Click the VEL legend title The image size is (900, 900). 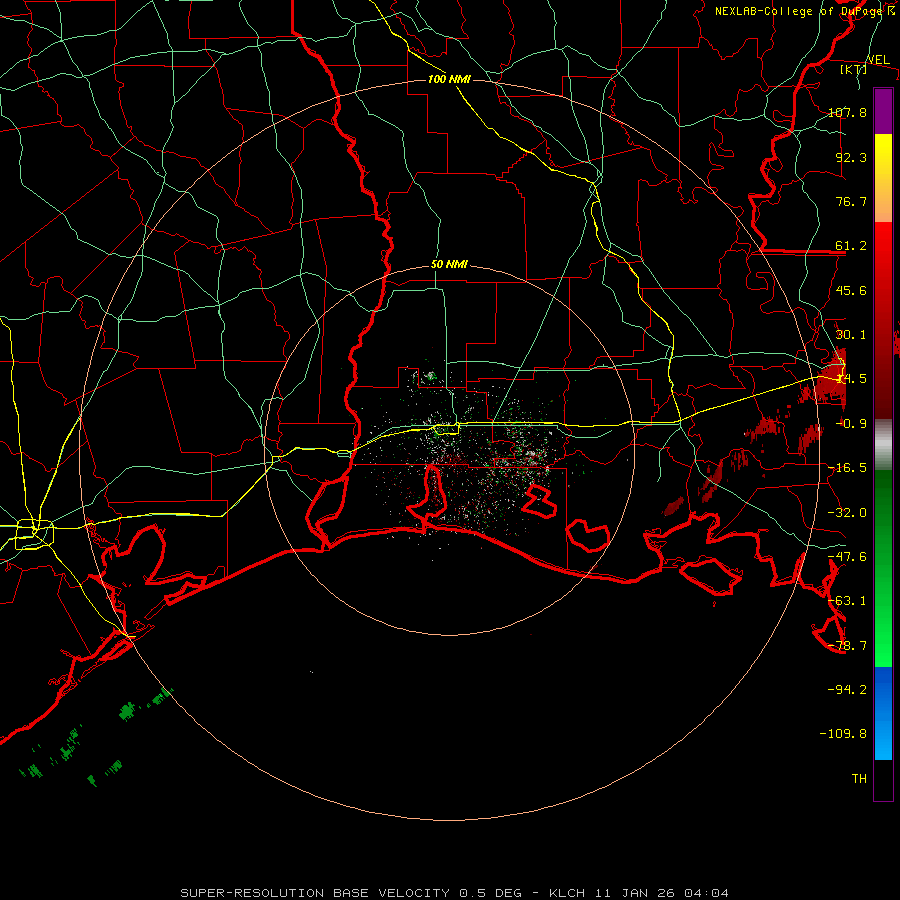click(878, 60)
